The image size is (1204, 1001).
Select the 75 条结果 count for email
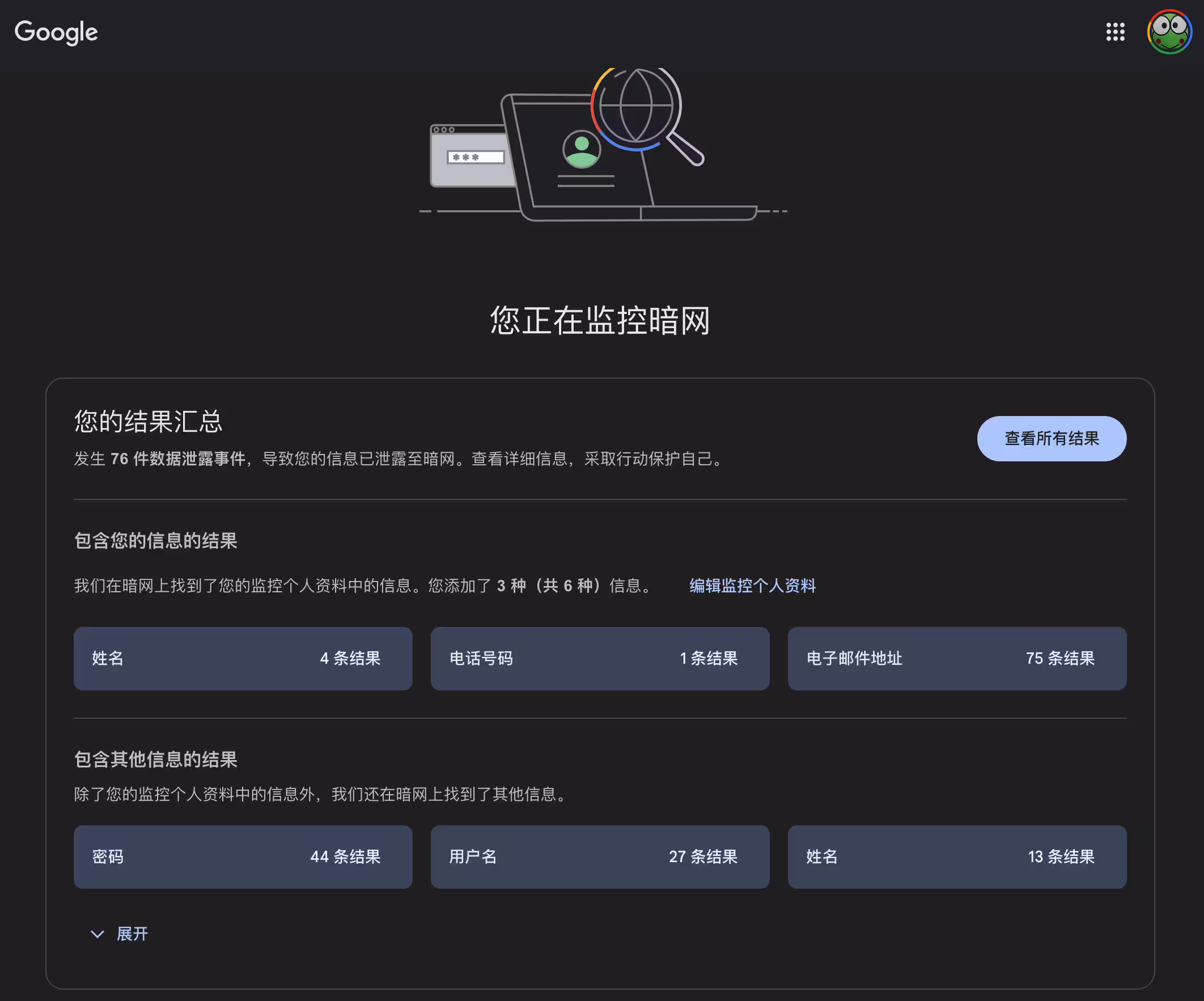[1060, 658]
